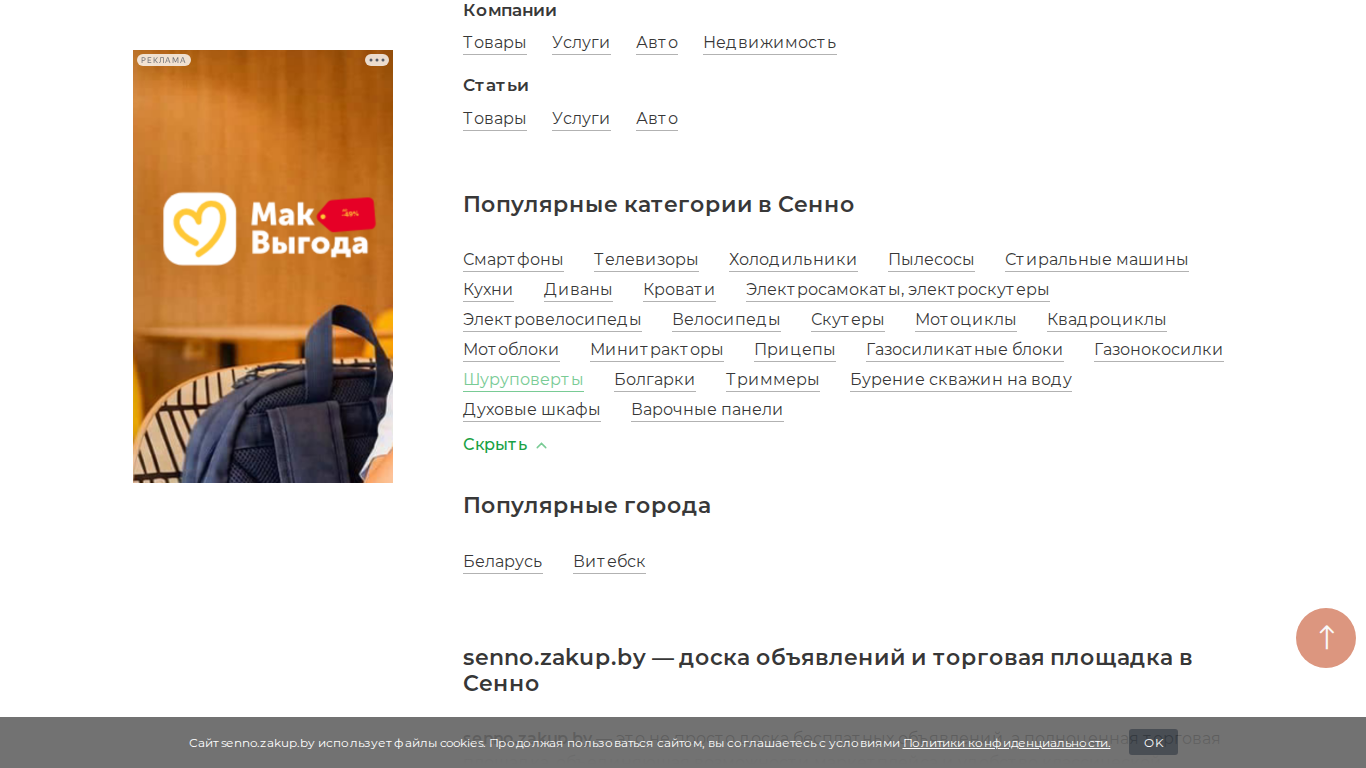Accept cookies with the OK button

(x=1153, y=742)
